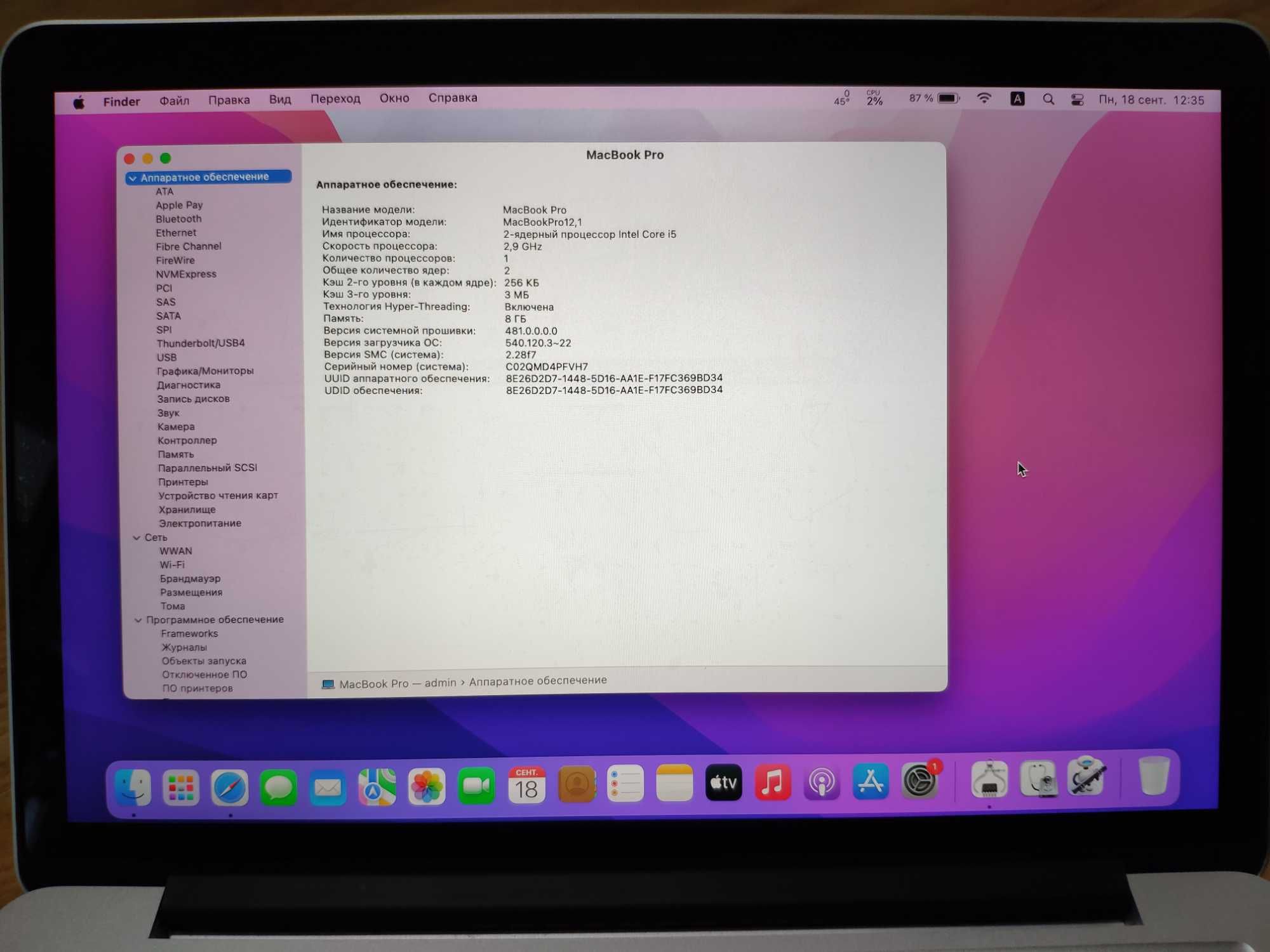Open Spotlight search magnifier icon

tap(1048, 99)
